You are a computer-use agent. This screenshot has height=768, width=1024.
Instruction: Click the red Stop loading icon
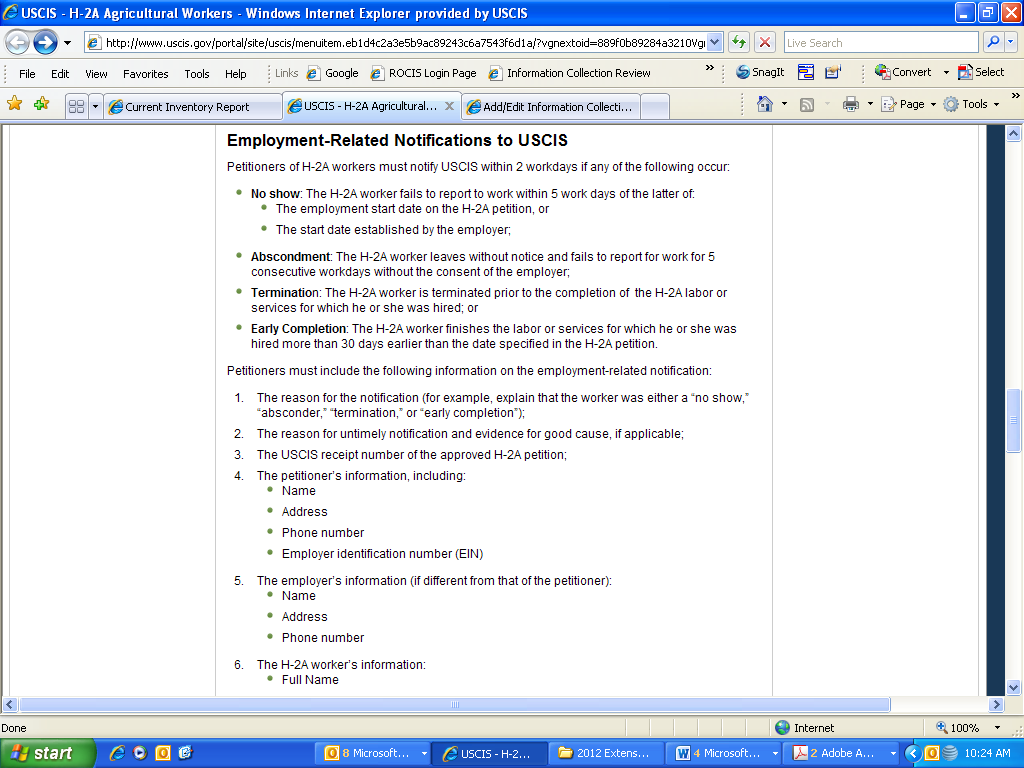(x=765, y=43)
